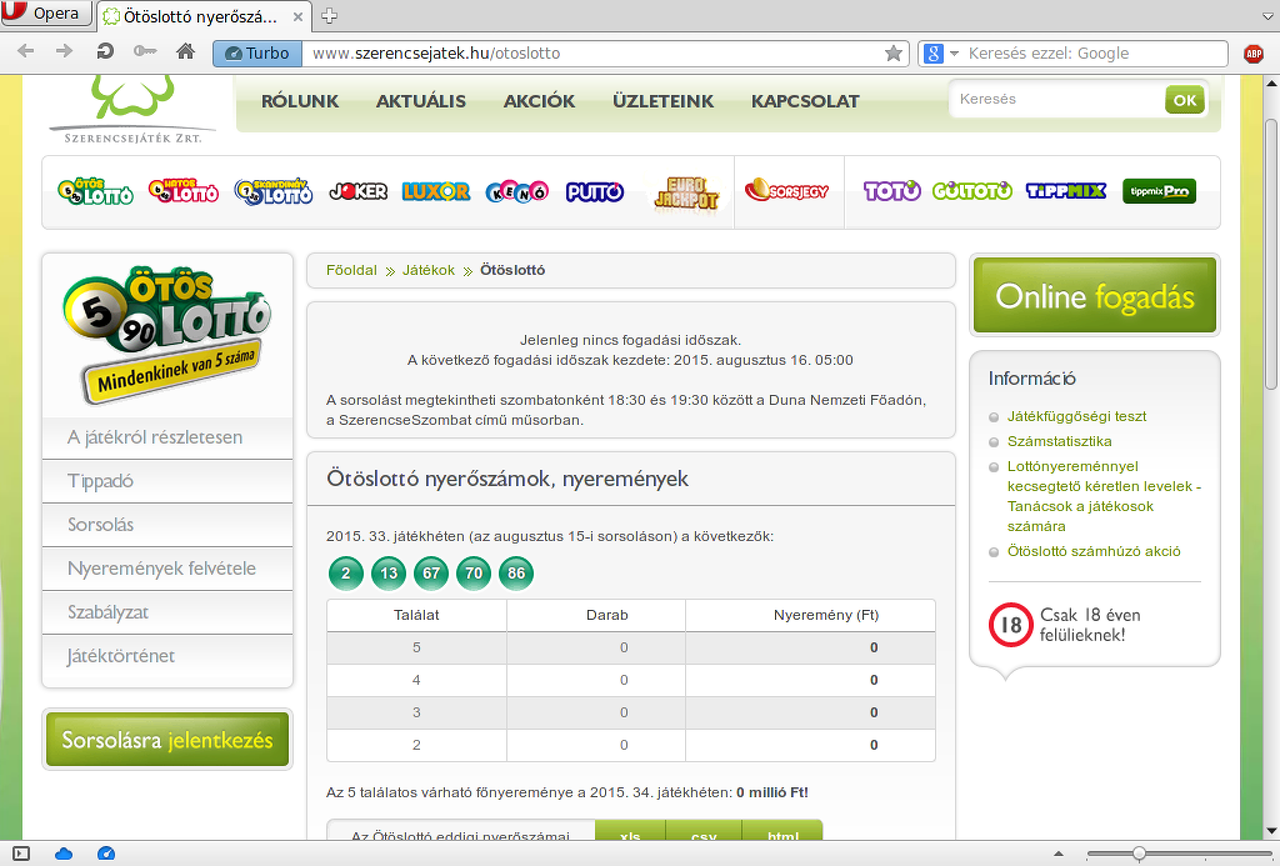The image size is (1280, 866).
Task: Open the TippmixPro game logo
Action: coord(1159,190)
